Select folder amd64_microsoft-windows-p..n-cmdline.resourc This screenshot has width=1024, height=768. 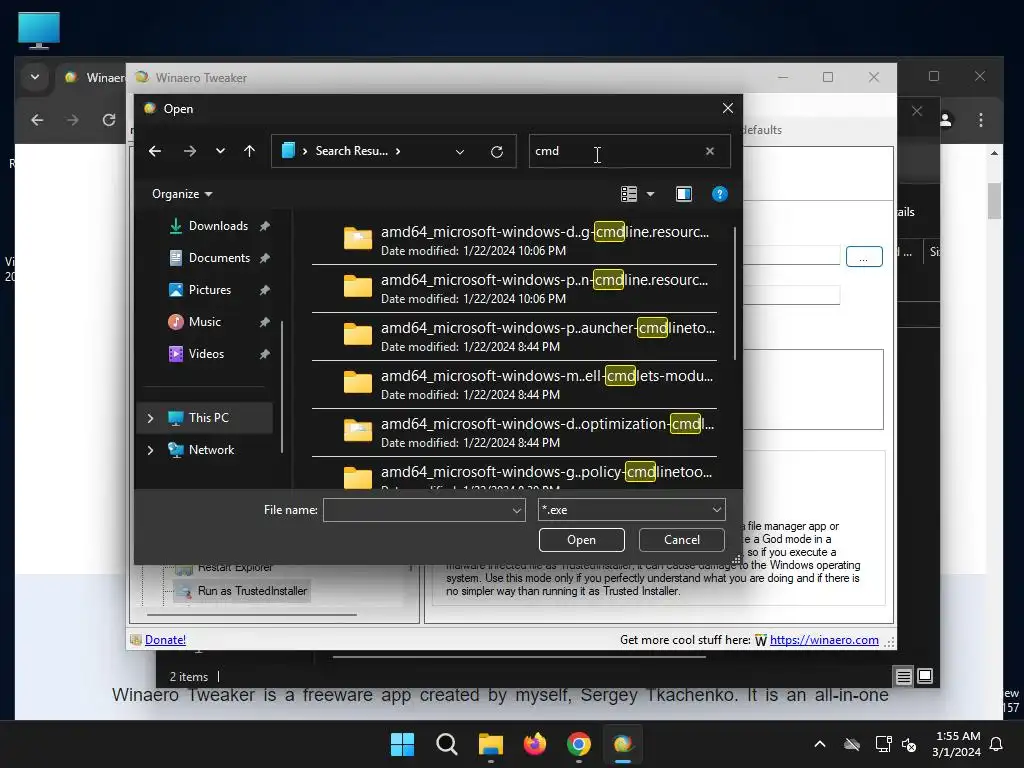tap(515, 289)
